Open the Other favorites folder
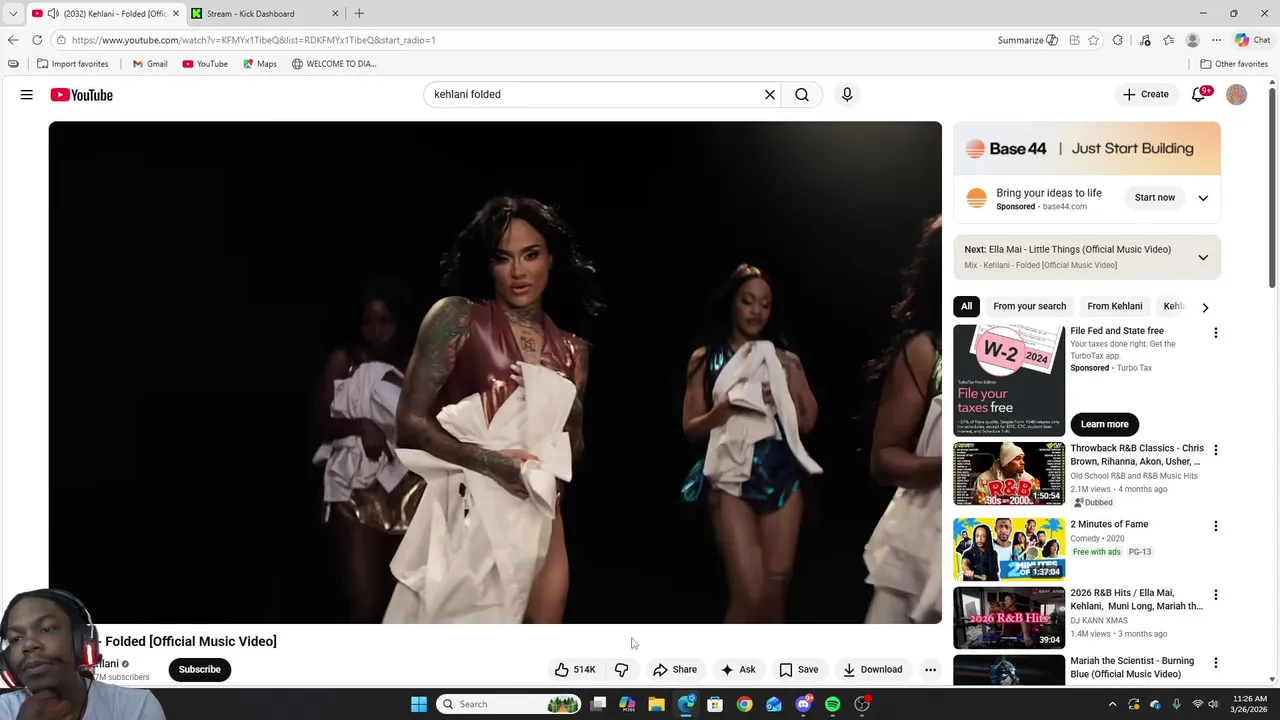This screenshot has width=1280, height=720. click(1234, 64)
